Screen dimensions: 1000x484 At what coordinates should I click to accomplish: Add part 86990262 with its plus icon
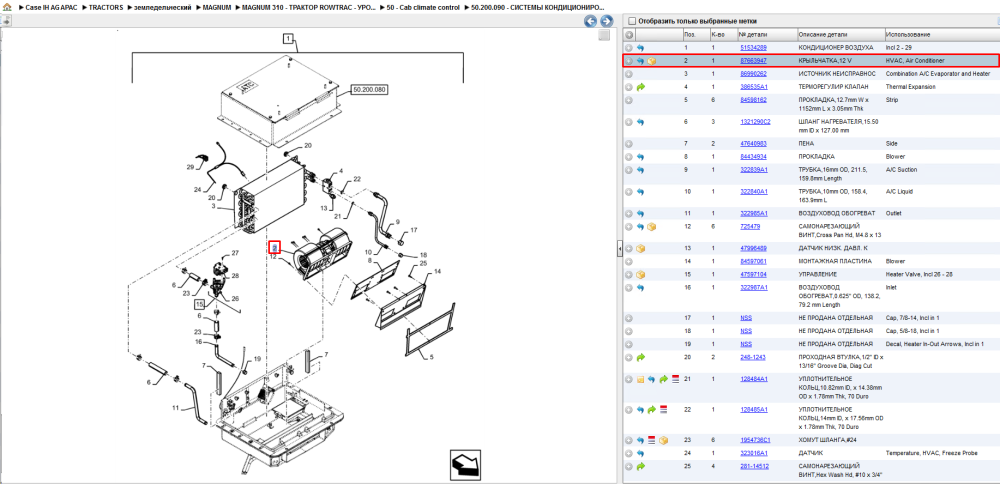point(629,74)
